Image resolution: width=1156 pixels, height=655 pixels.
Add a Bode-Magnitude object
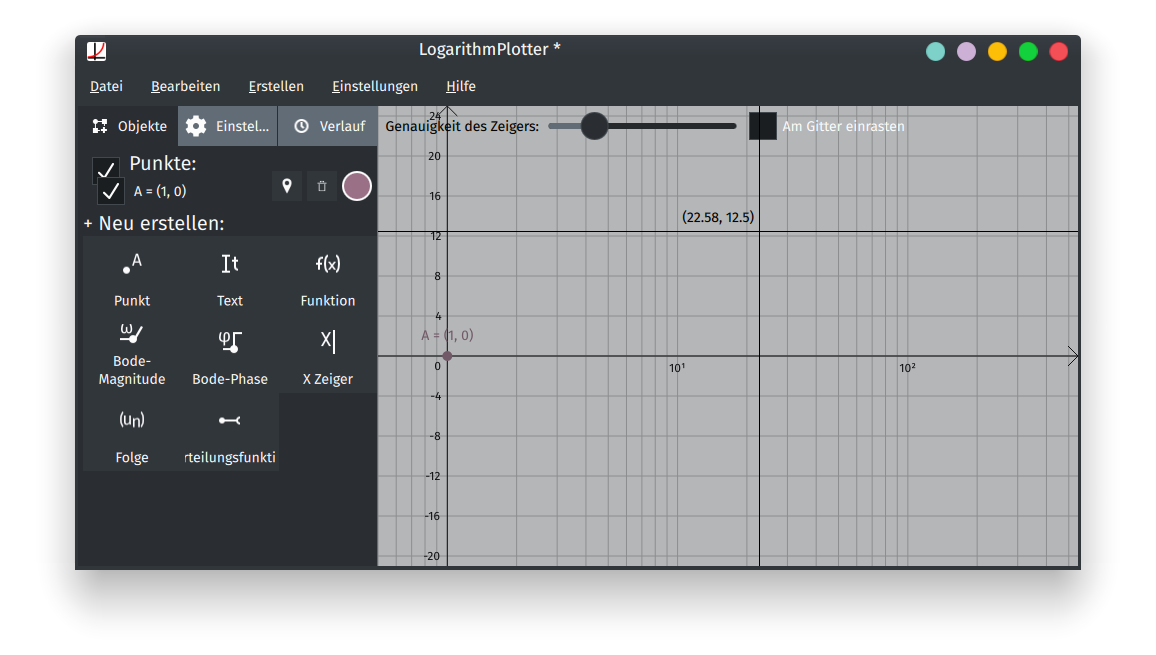tap(132, 354)
